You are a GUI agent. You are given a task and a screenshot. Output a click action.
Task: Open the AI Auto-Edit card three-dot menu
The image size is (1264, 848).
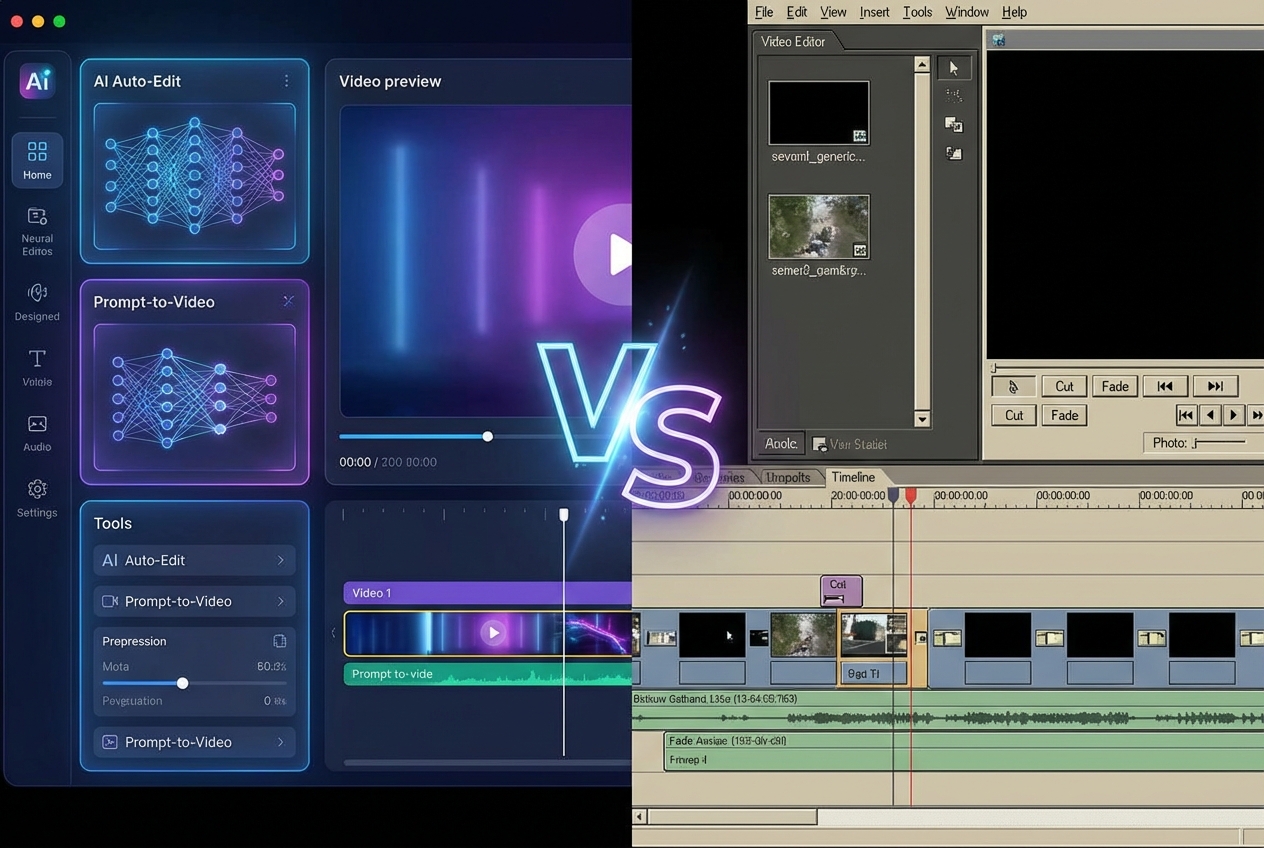pyautogui.click(x=286, y=81)
